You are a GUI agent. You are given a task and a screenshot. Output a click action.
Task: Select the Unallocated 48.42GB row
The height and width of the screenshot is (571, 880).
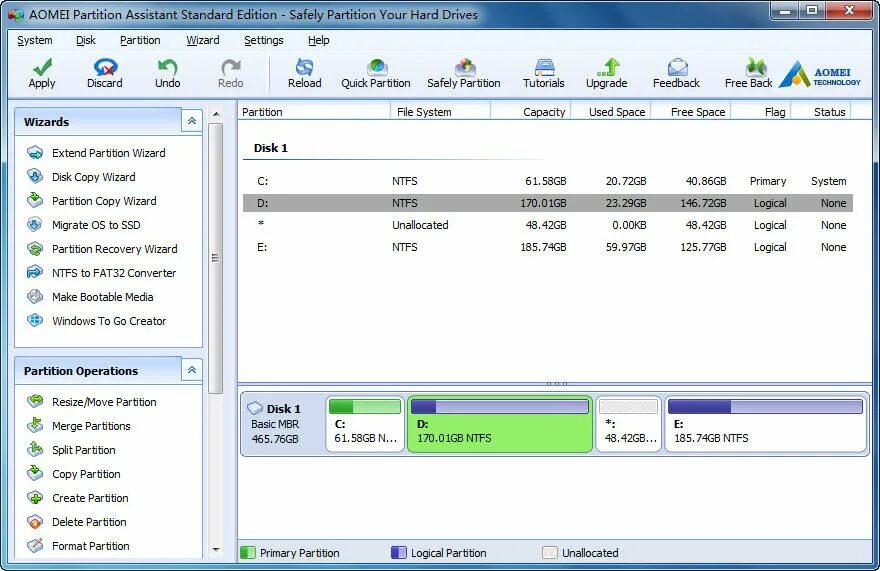pos(548,225)
